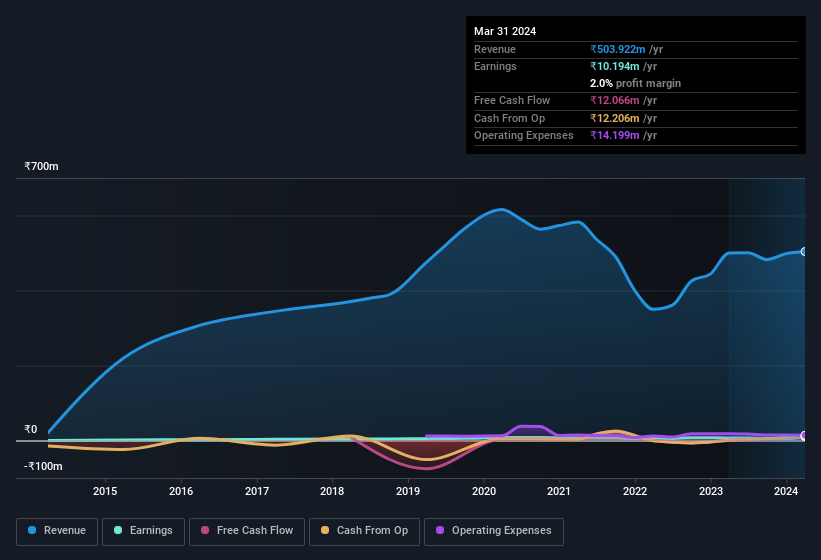Screen dimensions: 821x560
Task: Click the 2022 year tick label
Action: 635,491
